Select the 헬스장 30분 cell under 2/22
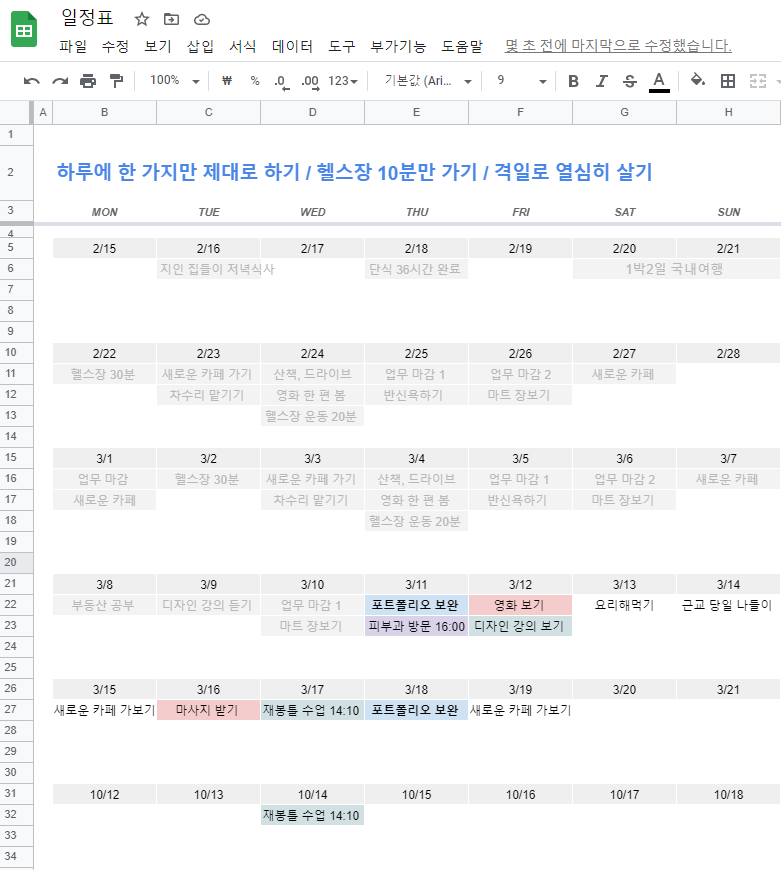The height and width of the screenshot is (870, 781). 104,375
